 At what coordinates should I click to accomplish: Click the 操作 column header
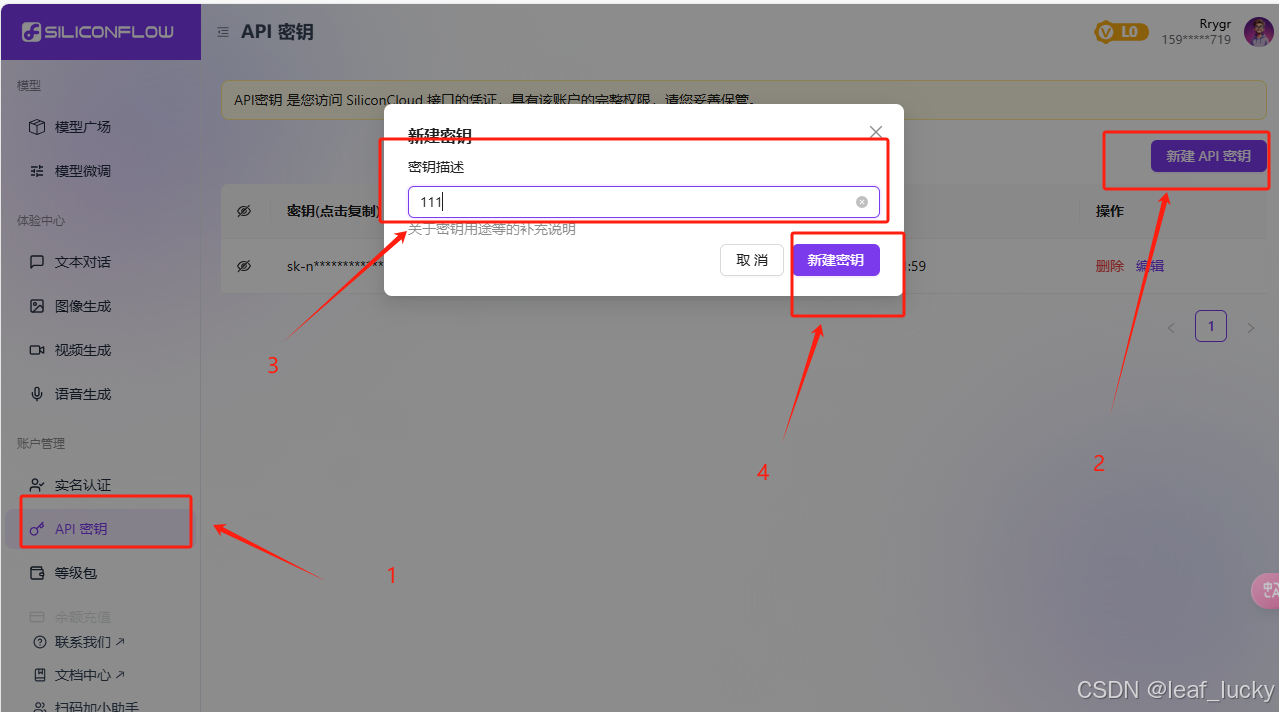[1110, 211]
